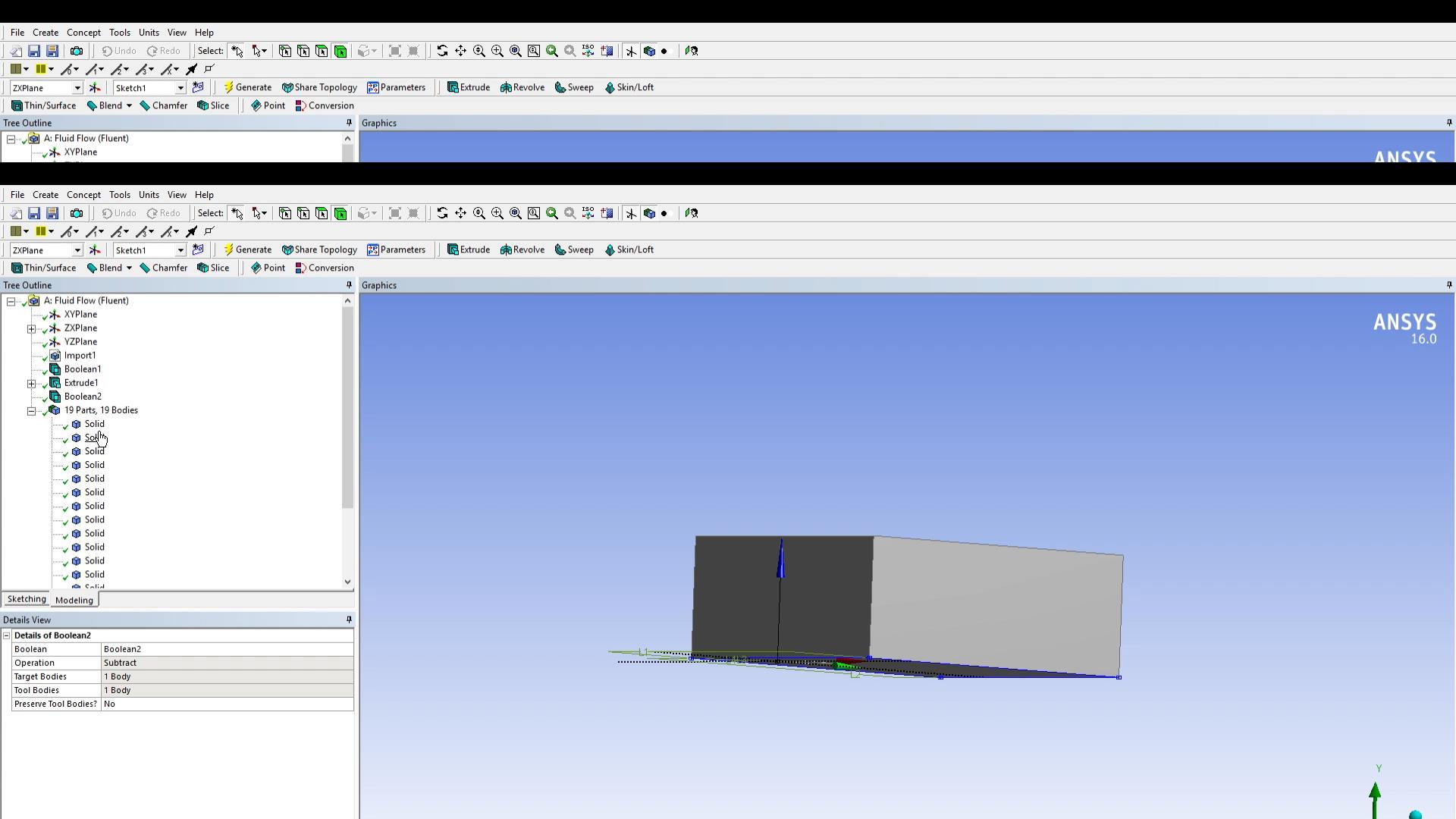Toggle visibility of the first Solid body
Viewport: 1456px width, 819px height.
tap(64, 425)
